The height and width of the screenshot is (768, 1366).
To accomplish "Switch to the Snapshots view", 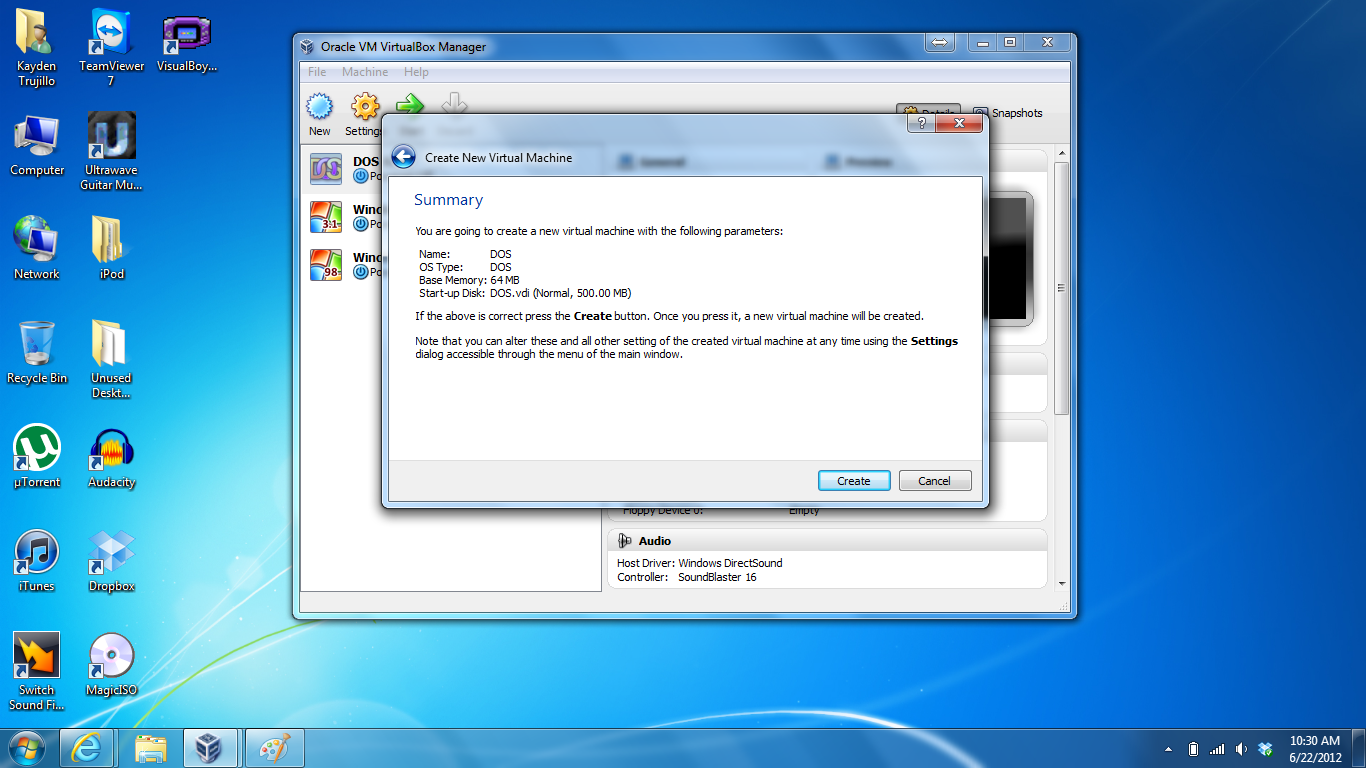I will point(1008,113).
